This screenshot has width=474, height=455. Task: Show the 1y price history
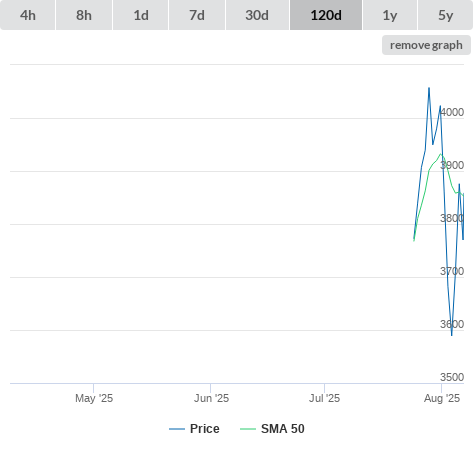[390, 15]
